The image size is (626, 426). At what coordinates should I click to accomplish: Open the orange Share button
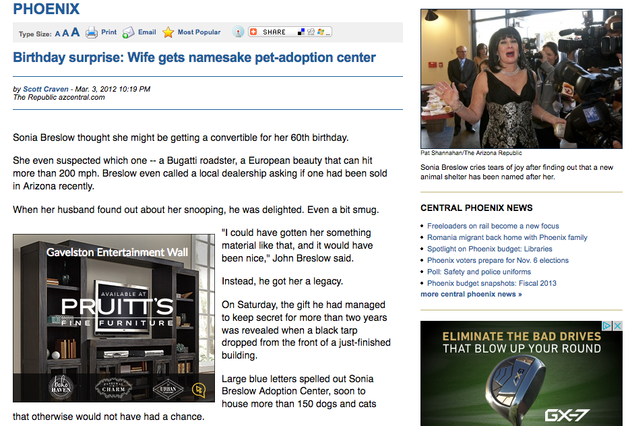(x=290, y=32)
